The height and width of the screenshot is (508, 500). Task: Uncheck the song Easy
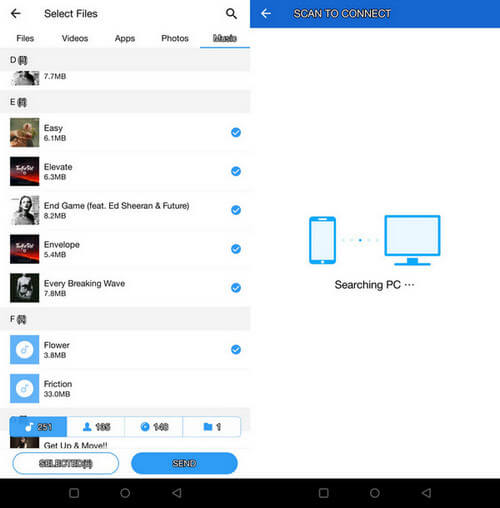pyautogui.click(x=236, y=132)
